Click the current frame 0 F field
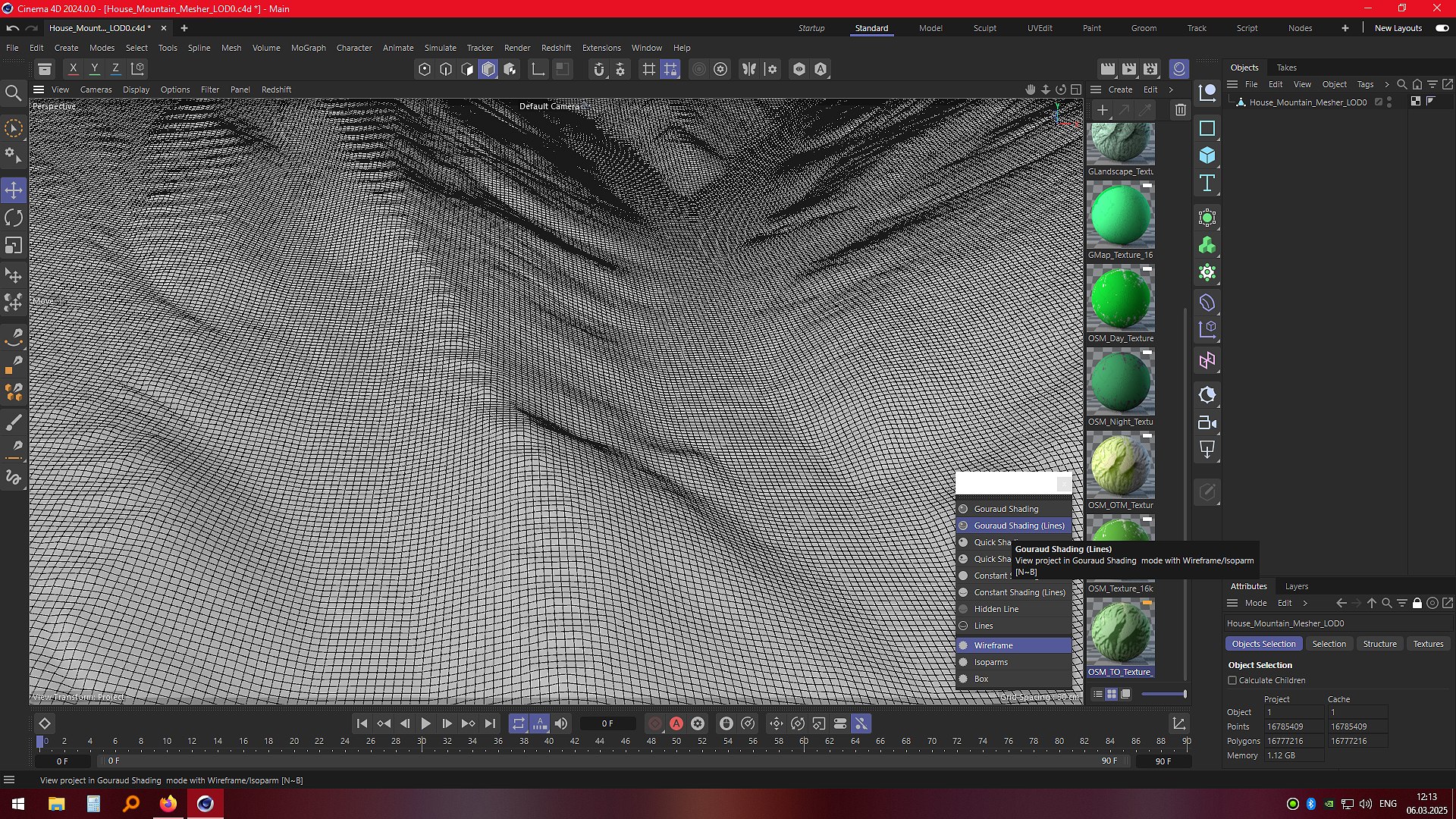The image size is (1456, 819). [x=607, y=723]
